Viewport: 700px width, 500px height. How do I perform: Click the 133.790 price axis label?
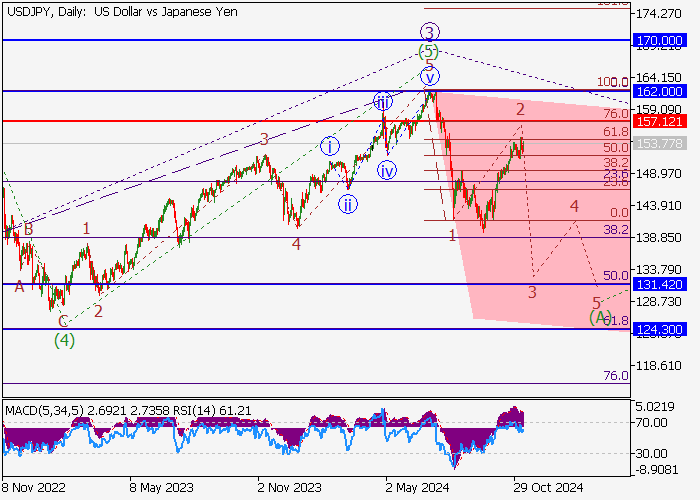659,270
